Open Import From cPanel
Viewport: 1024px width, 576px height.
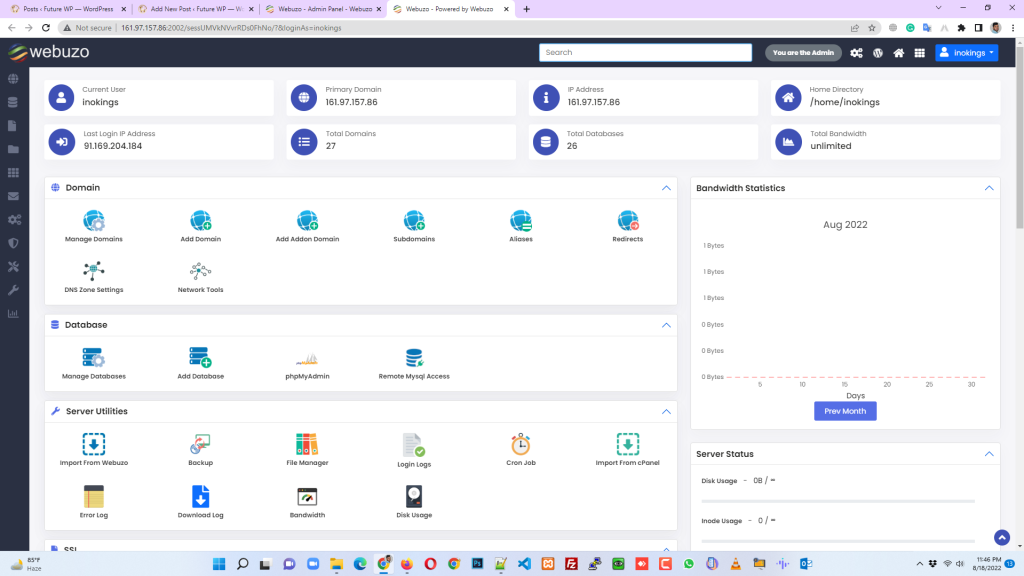coord(628,449)
